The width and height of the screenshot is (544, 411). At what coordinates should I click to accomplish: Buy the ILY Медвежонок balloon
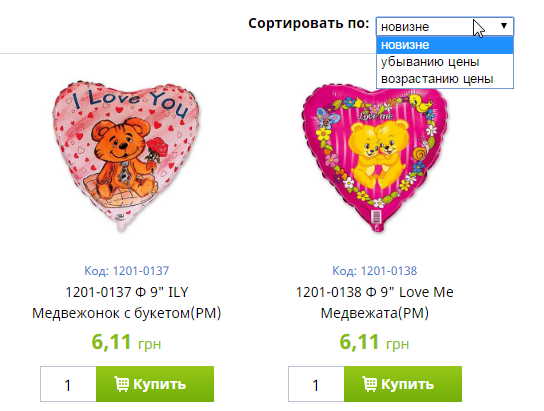point(155,384)
